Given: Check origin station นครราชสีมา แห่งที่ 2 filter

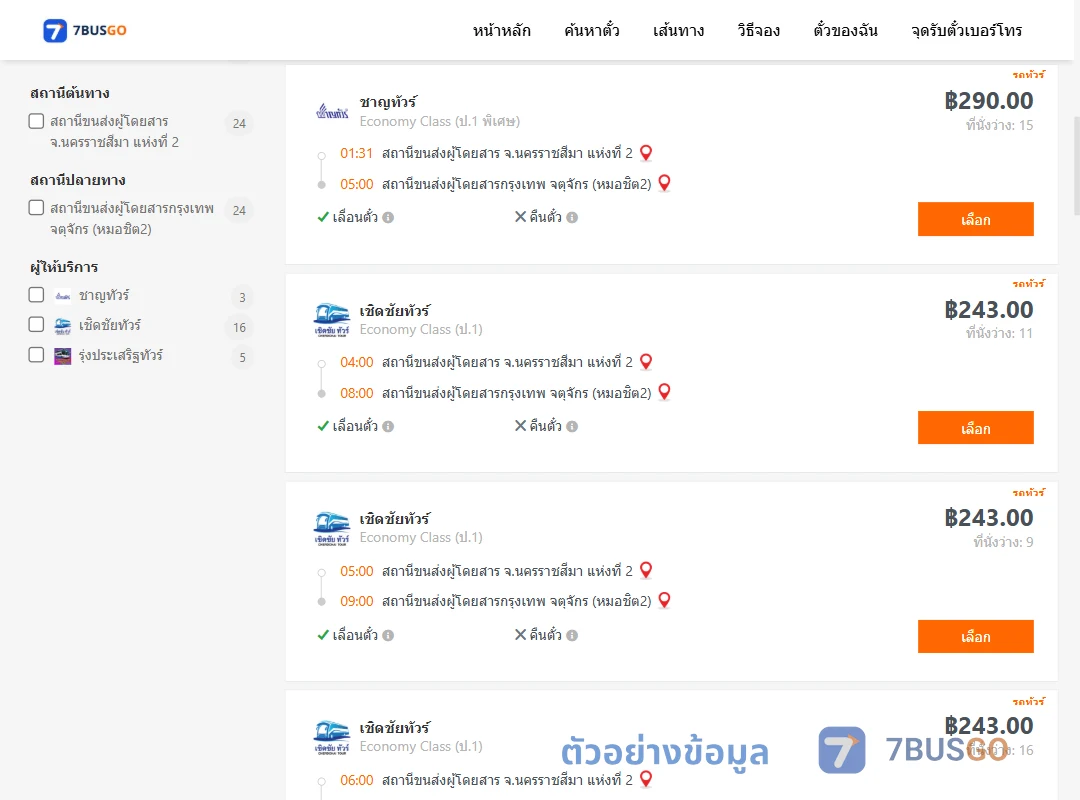Looking at the screenshot, I should click(x=37, y=121).
